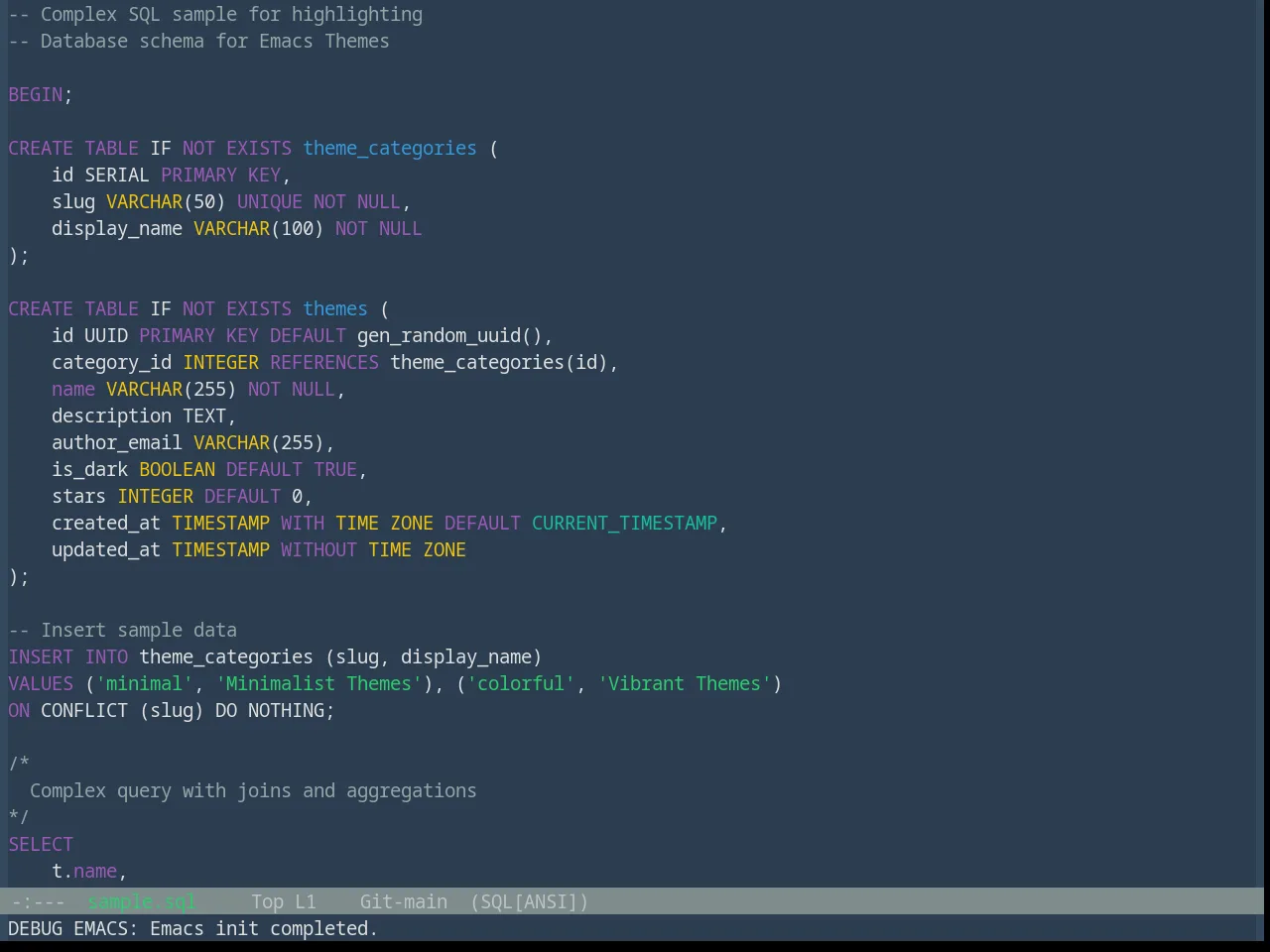The height and width of the screenshot is (952, 1270).
Task: Click the */ comment closer
Action: click(x=19, y=817)
